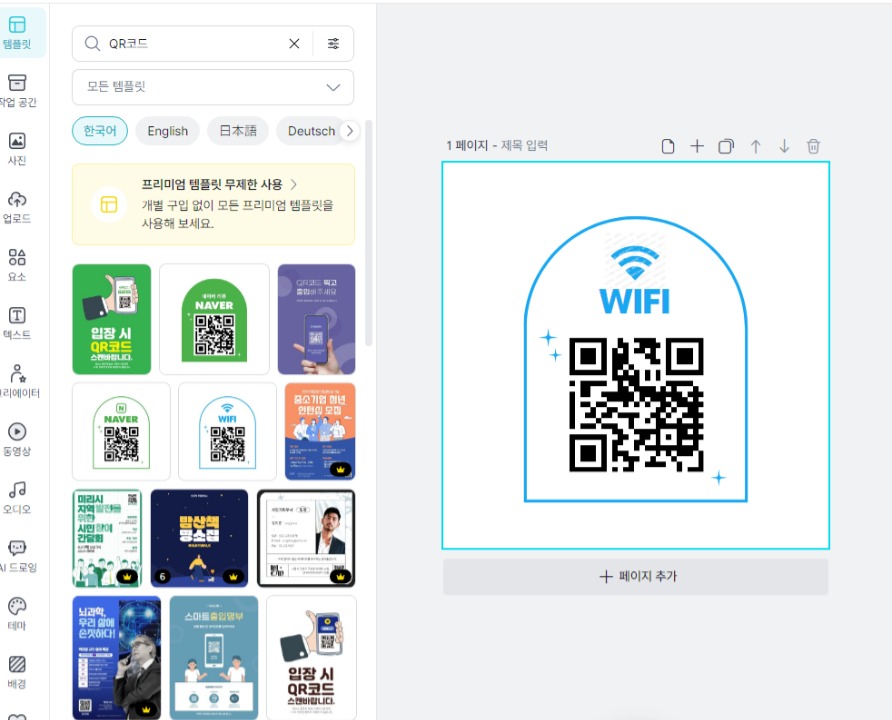892x720 pixels.
Task: Open the AI 드로잉 panel
Action: pyautogui.click(x=16, y=554)
